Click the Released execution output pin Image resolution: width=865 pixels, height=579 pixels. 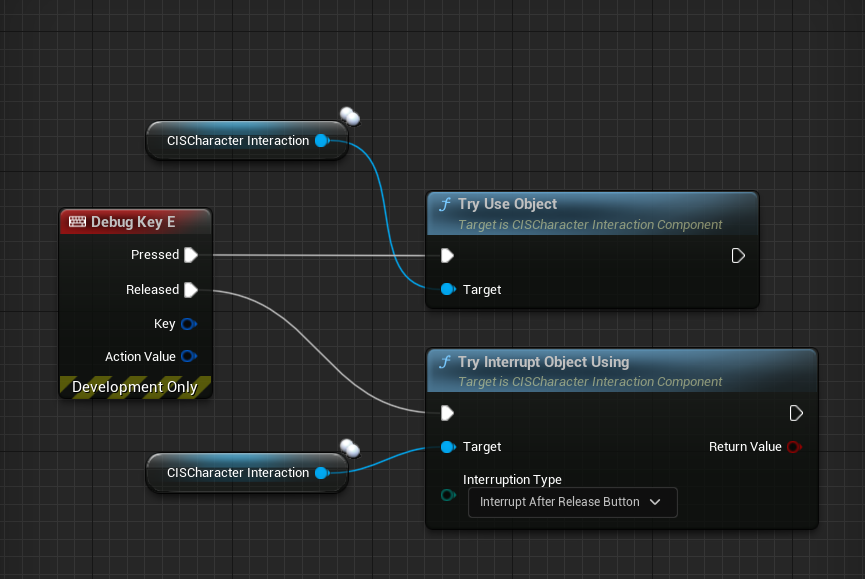point(191,290)
